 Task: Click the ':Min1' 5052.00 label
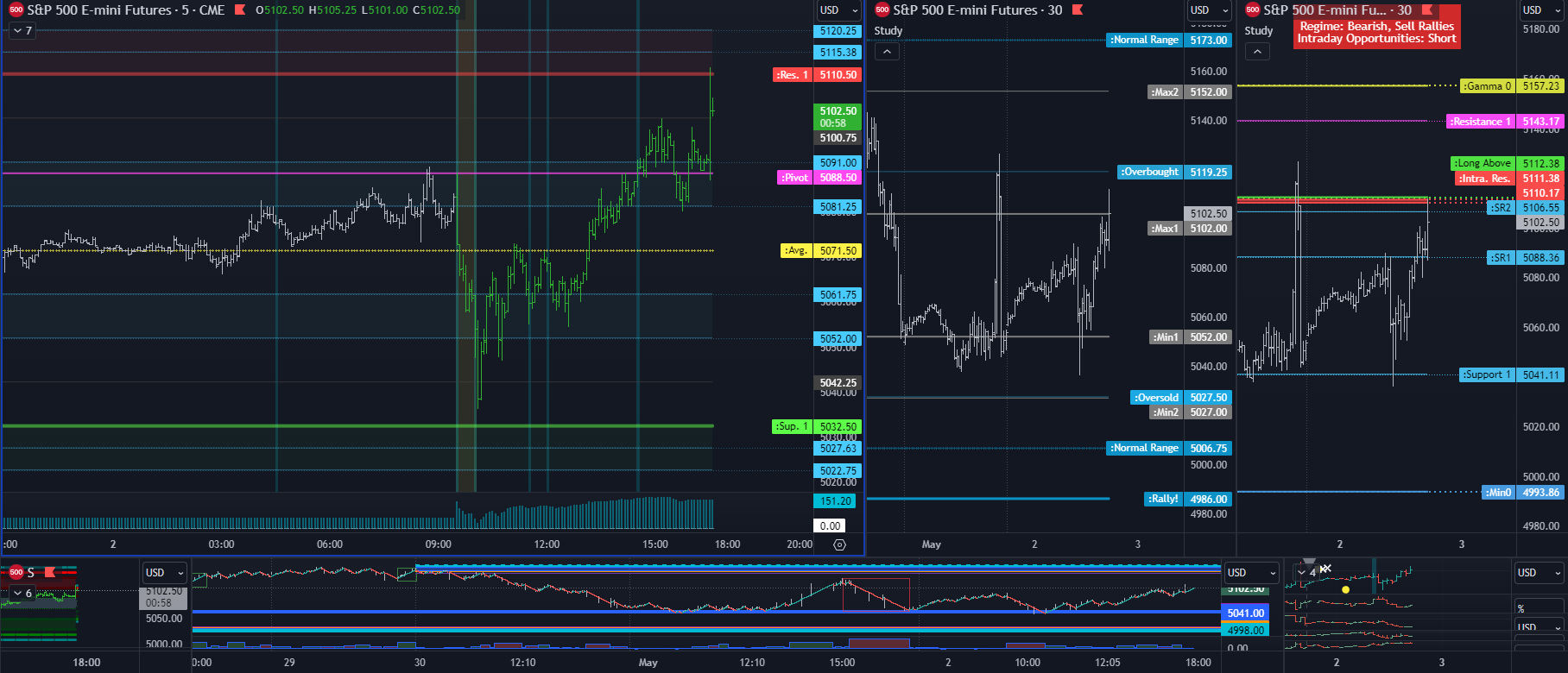(1191, 337)
